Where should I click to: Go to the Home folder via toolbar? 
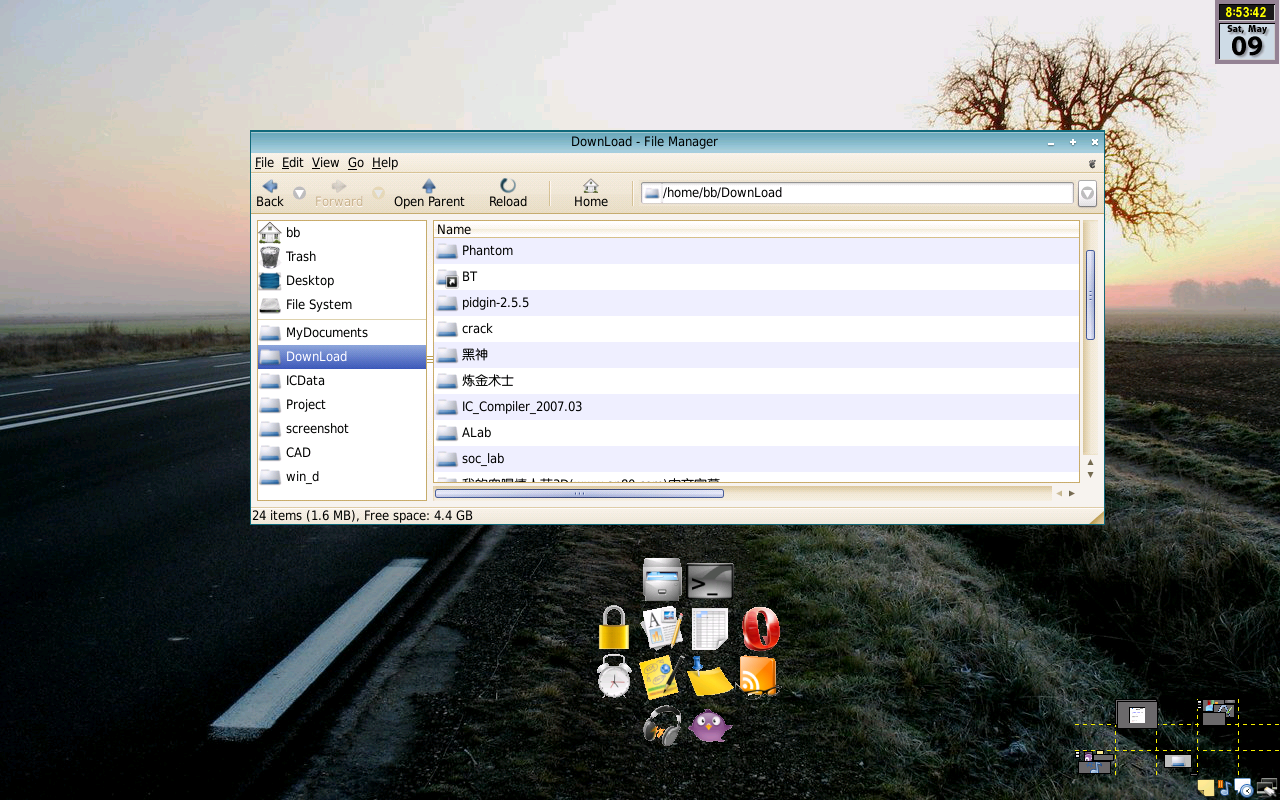click(x=591, y=193)
